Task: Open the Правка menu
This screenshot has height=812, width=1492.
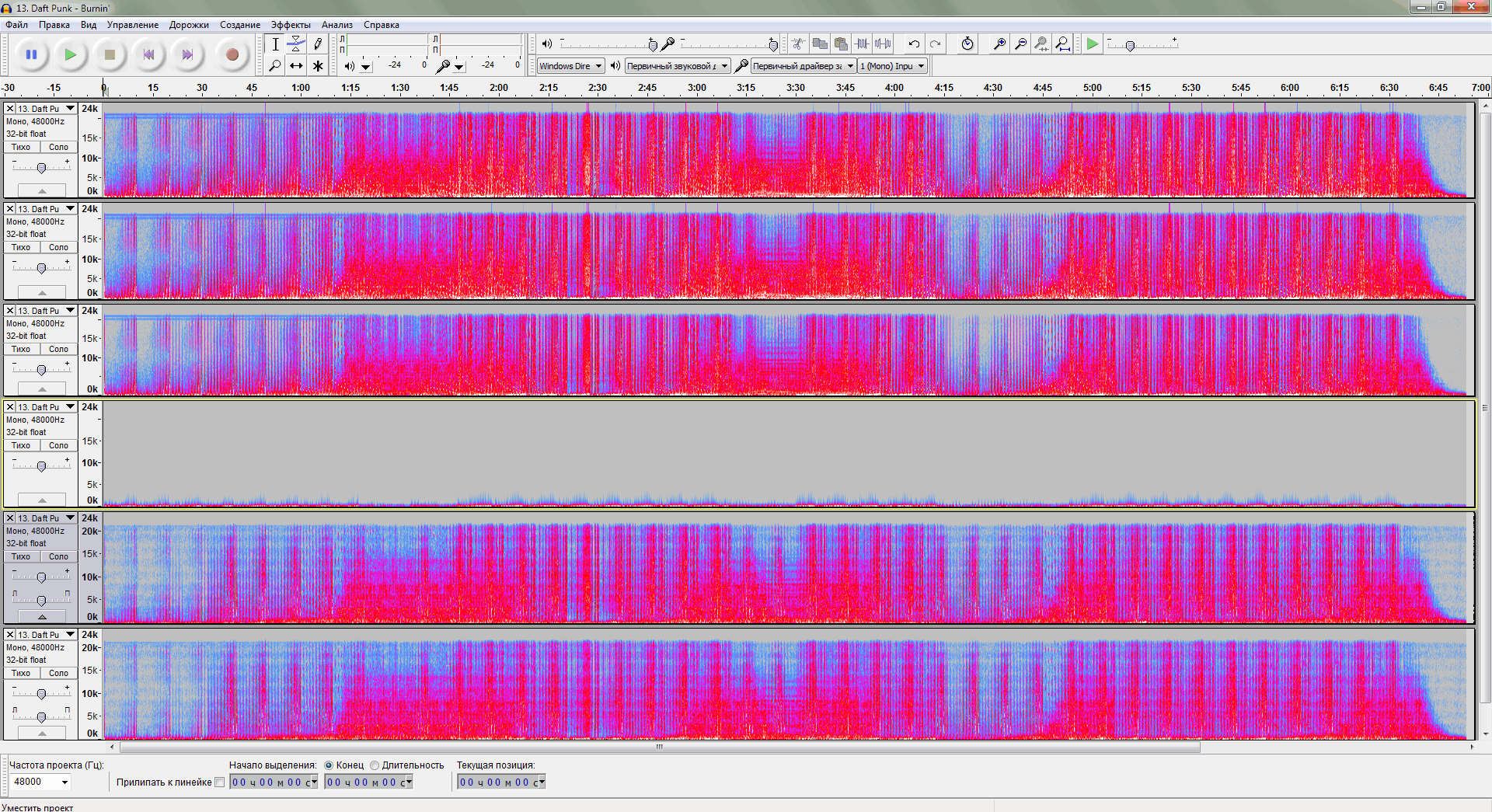Action: [54, 25]
